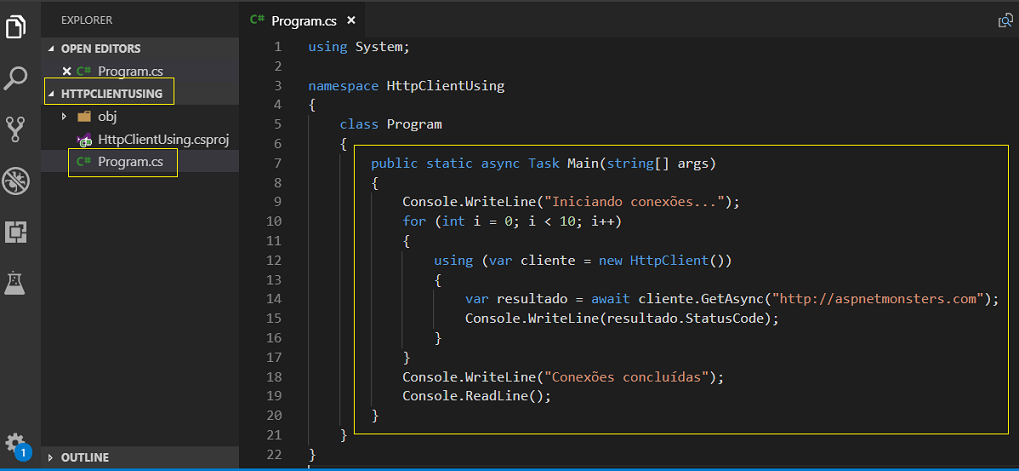
Task: Click the "Iniciando conexões..." WriteLine statement
Action: click(x=571, y=201)
